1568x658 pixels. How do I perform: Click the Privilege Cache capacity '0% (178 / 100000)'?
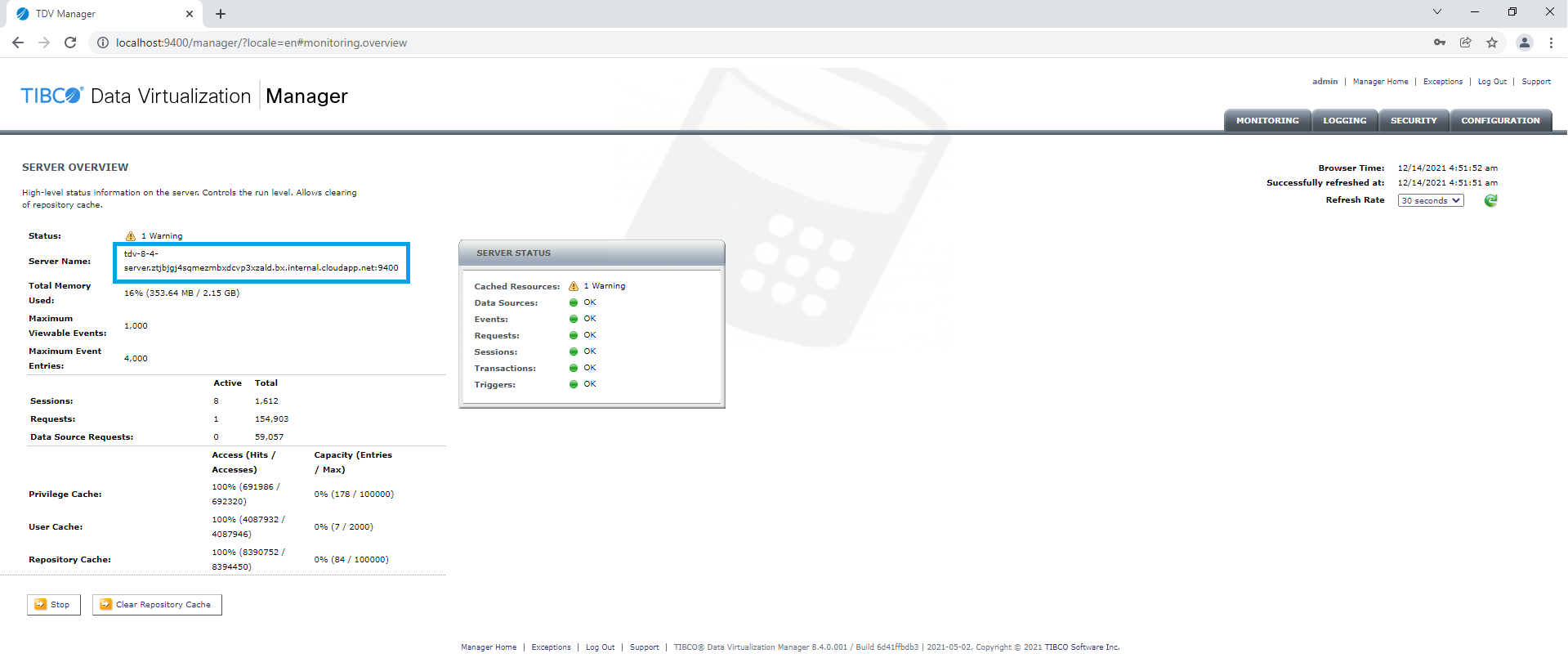pos(354,495)
